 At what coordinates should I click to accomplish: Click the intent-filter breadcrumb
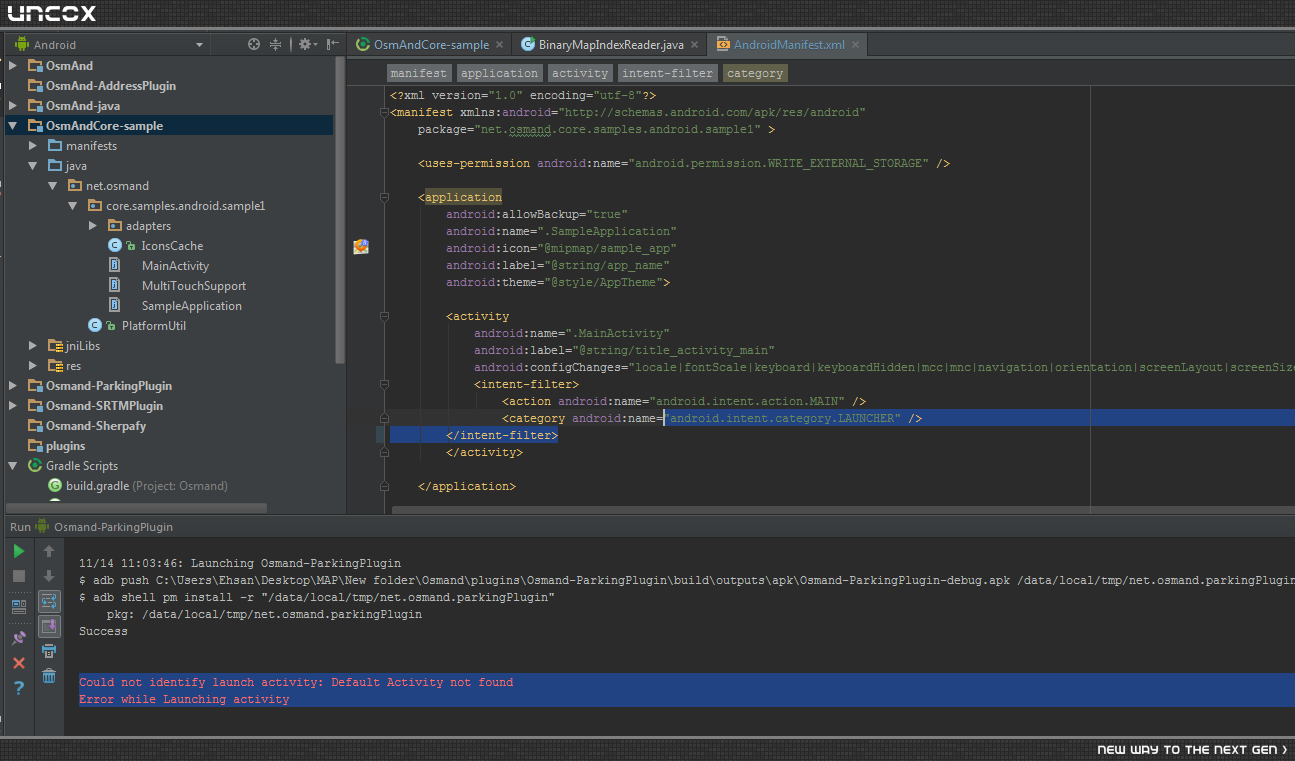point(668,73)
